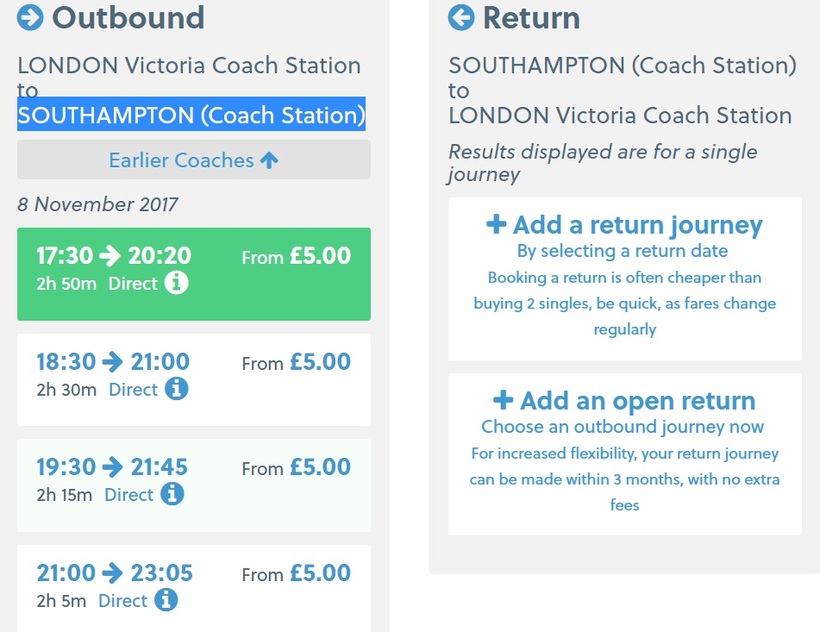Select the 18:30 to 21:00 journey
The image size is (820, 632).
pos(194,380)
